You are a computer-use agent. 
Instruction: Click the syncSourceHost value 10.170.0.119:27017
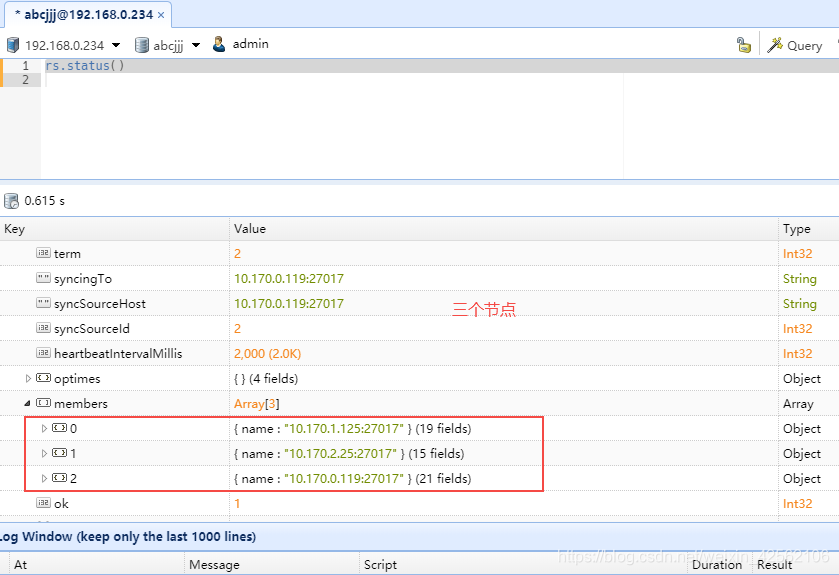(289, 304)
